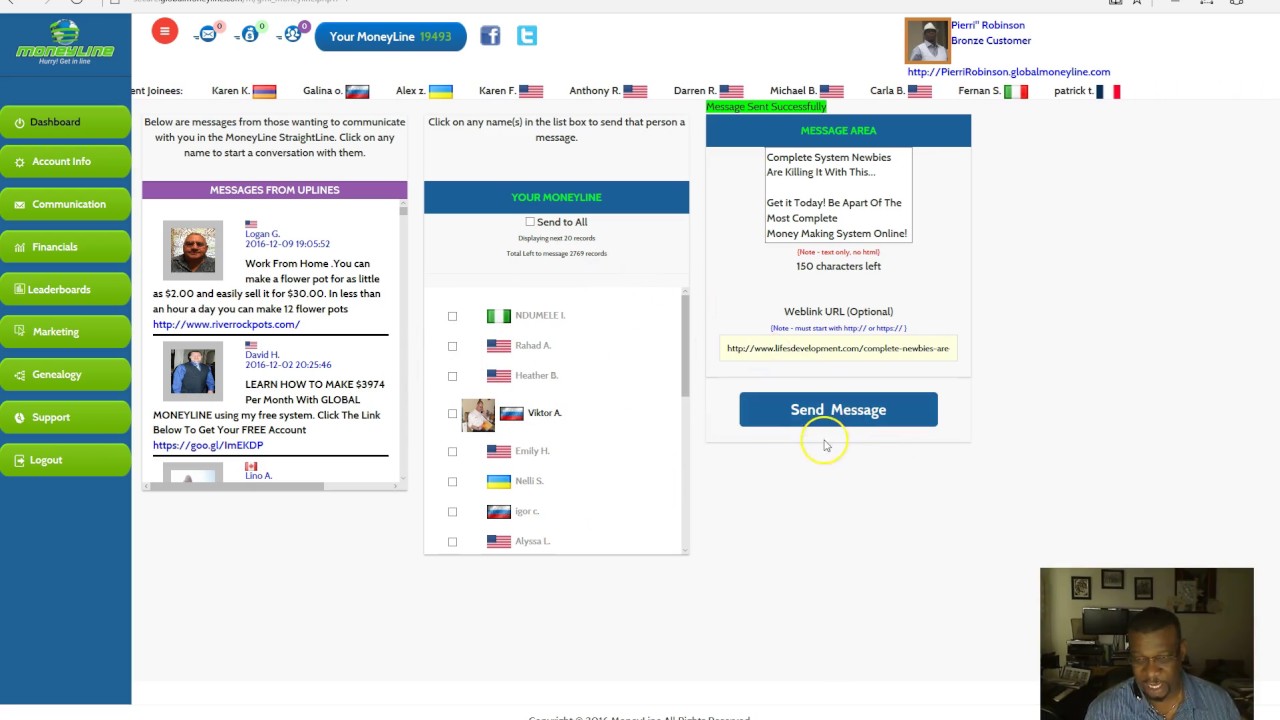Open the Account Info menu item

[65, 161]
